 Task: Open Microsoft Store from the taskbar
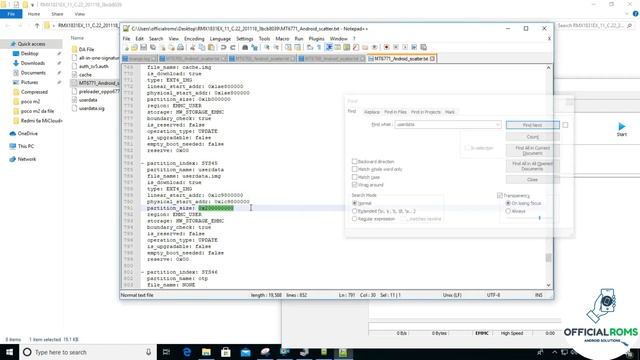pos(226,352)
